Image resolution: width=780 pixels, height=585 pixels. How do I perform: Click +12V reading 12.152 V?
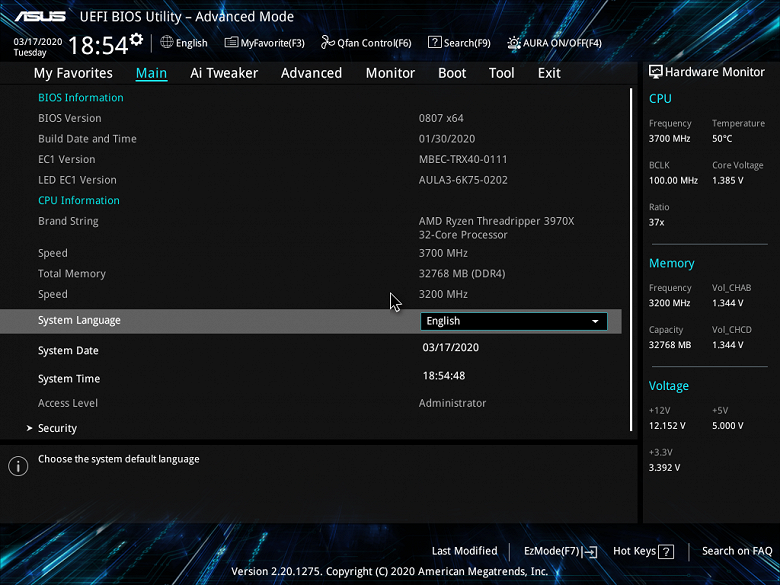[667, 426]
